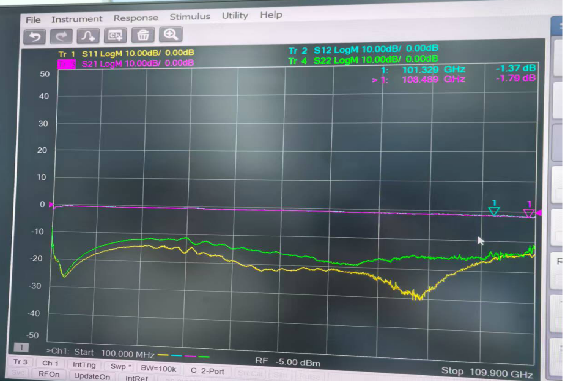Open the Utility menu
This screenshot has width=588, height=382.
pos(235,16)
